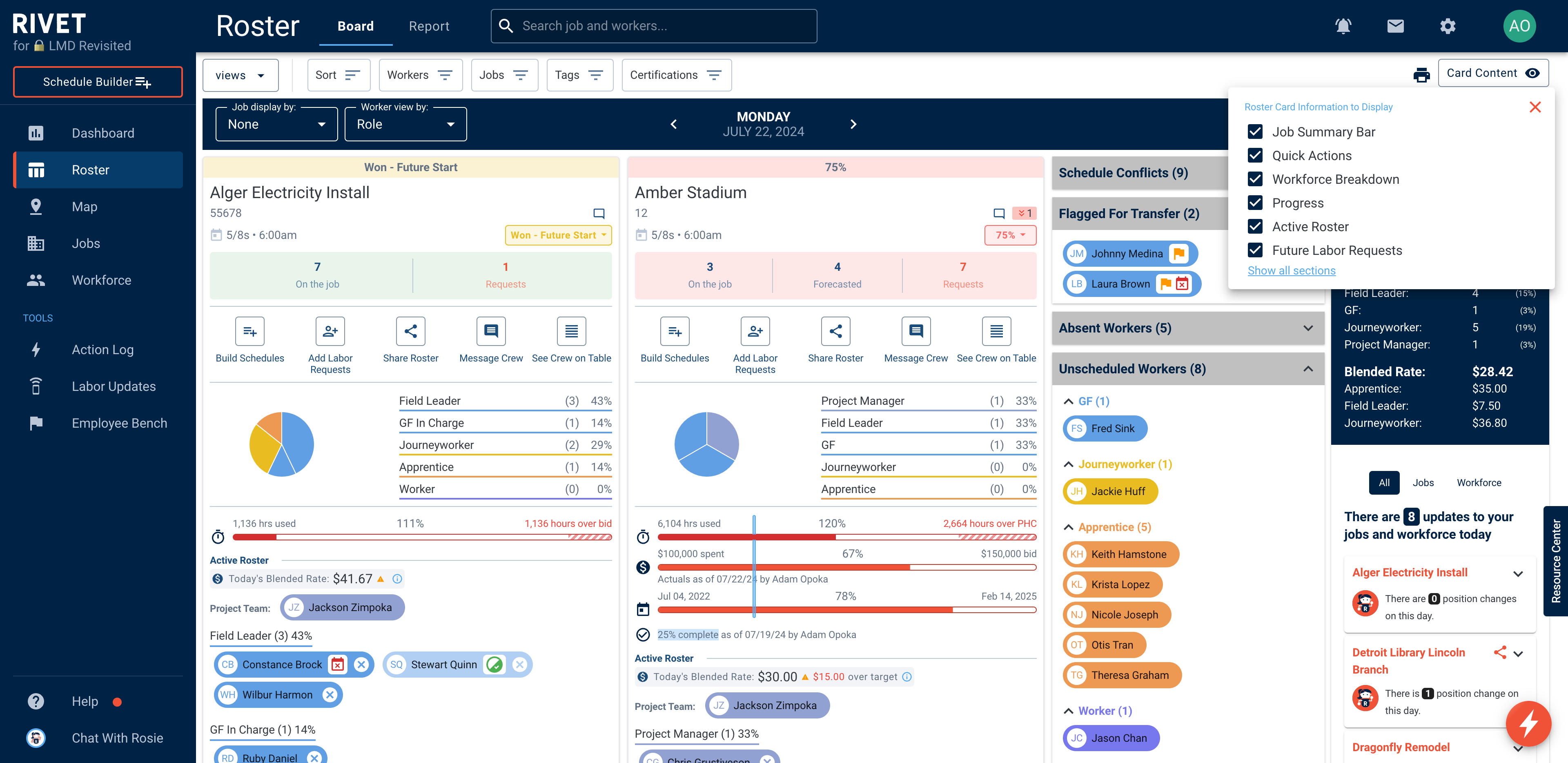Open comment icon on Amber Stadium card
The height and width of the screenshot is (763, 1568).
coord(999,213)
